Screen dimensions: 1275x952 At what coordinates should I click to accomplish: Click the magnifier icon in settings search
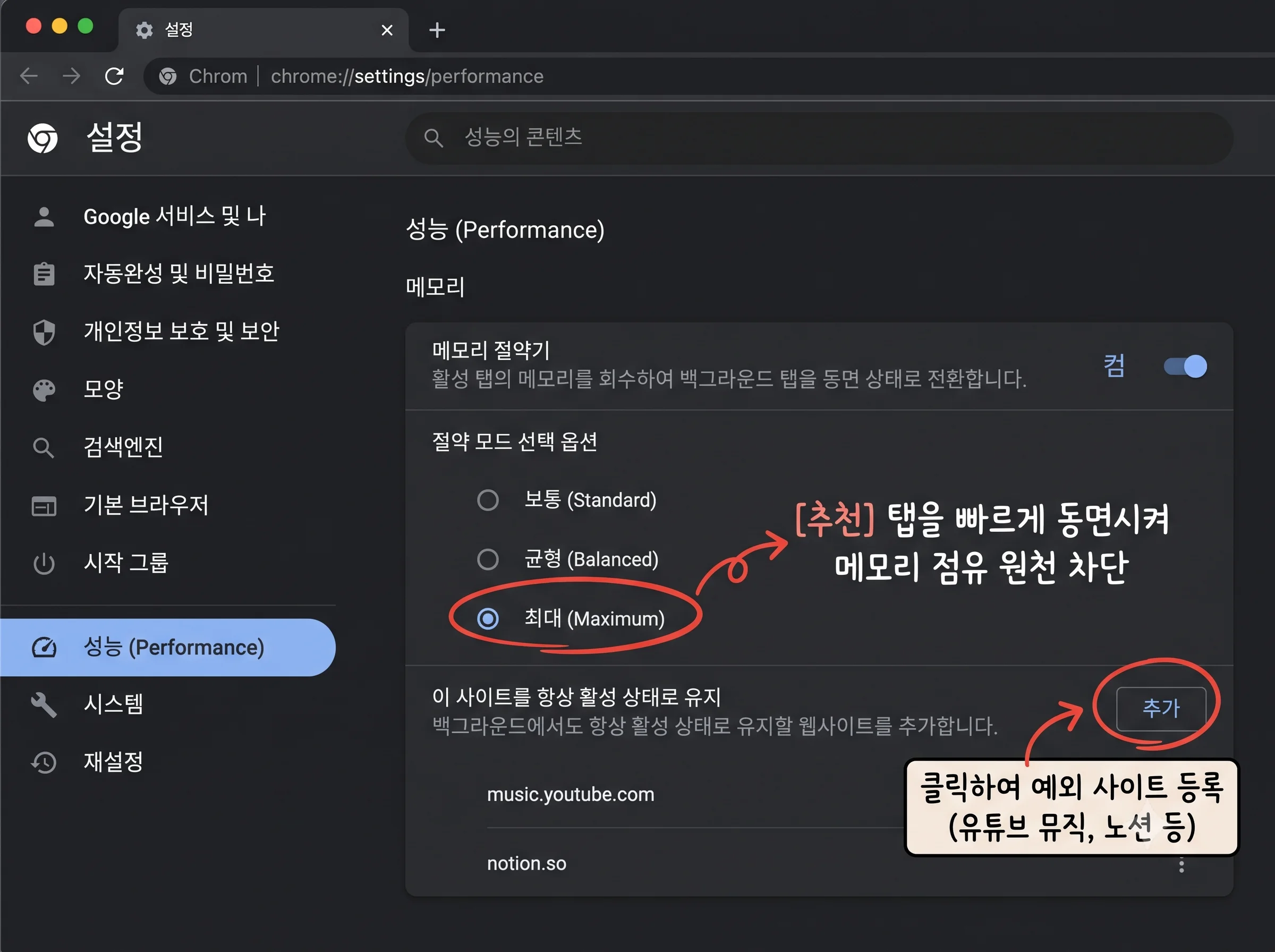pyautogui.click(x=433, y=138)
